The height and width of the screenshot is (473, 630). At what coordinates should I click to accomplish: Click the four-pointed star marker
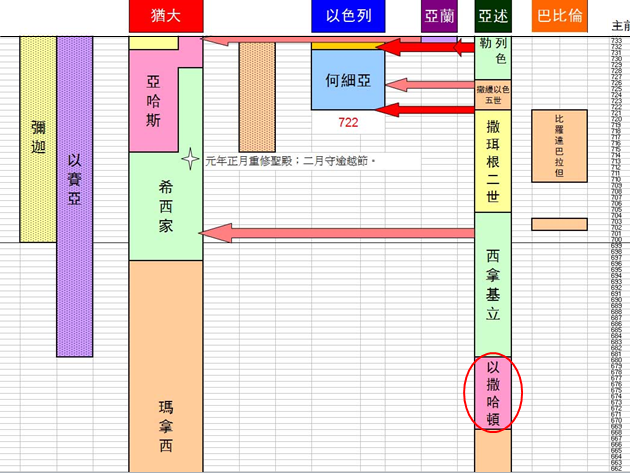coord(190,159)
